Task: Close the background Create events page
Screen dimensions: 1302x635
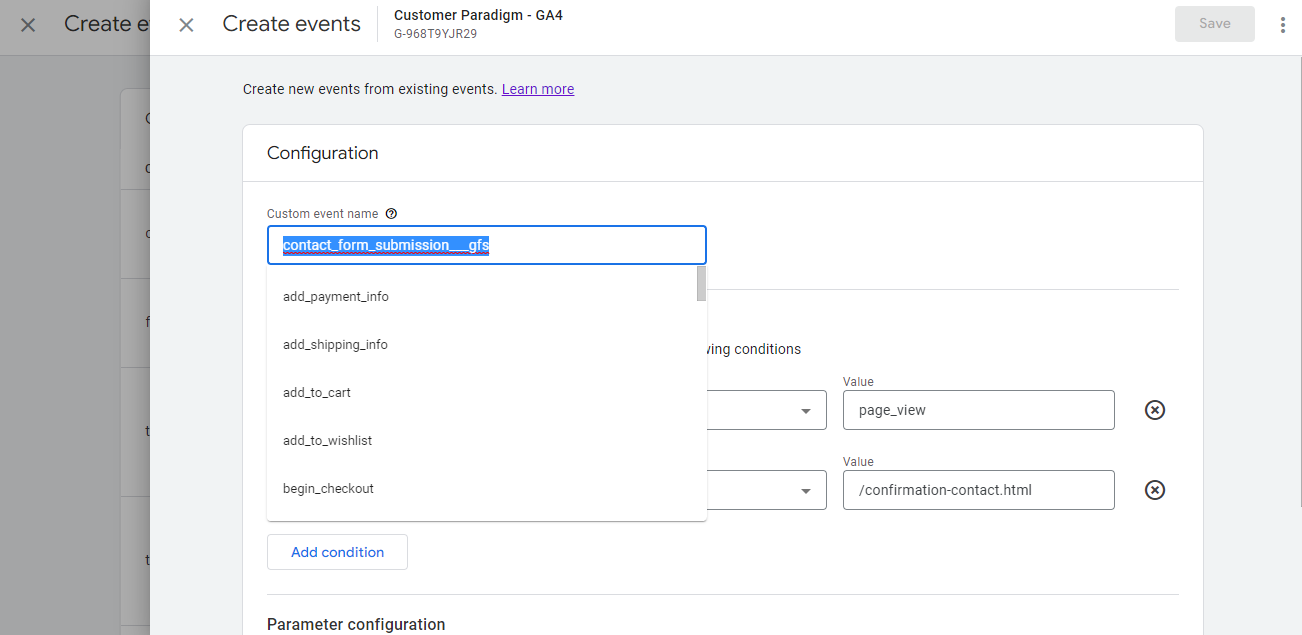Action: [x=28, y=25]
